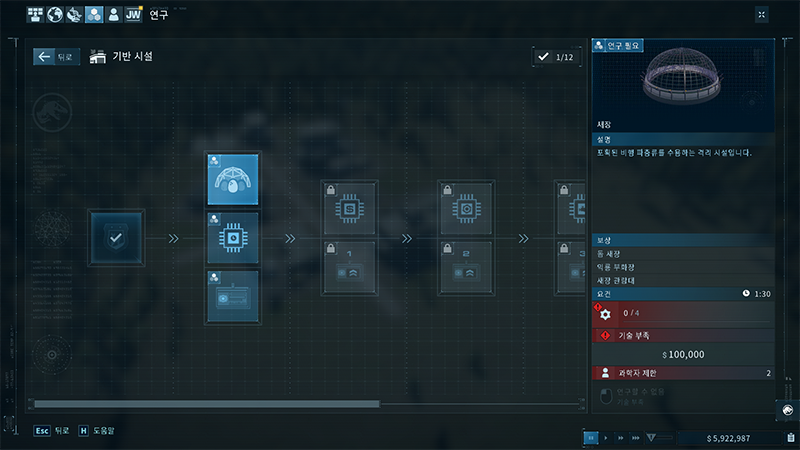Open the JW database icon
Viewport: 800px width, 450px height.
point(133,14)
